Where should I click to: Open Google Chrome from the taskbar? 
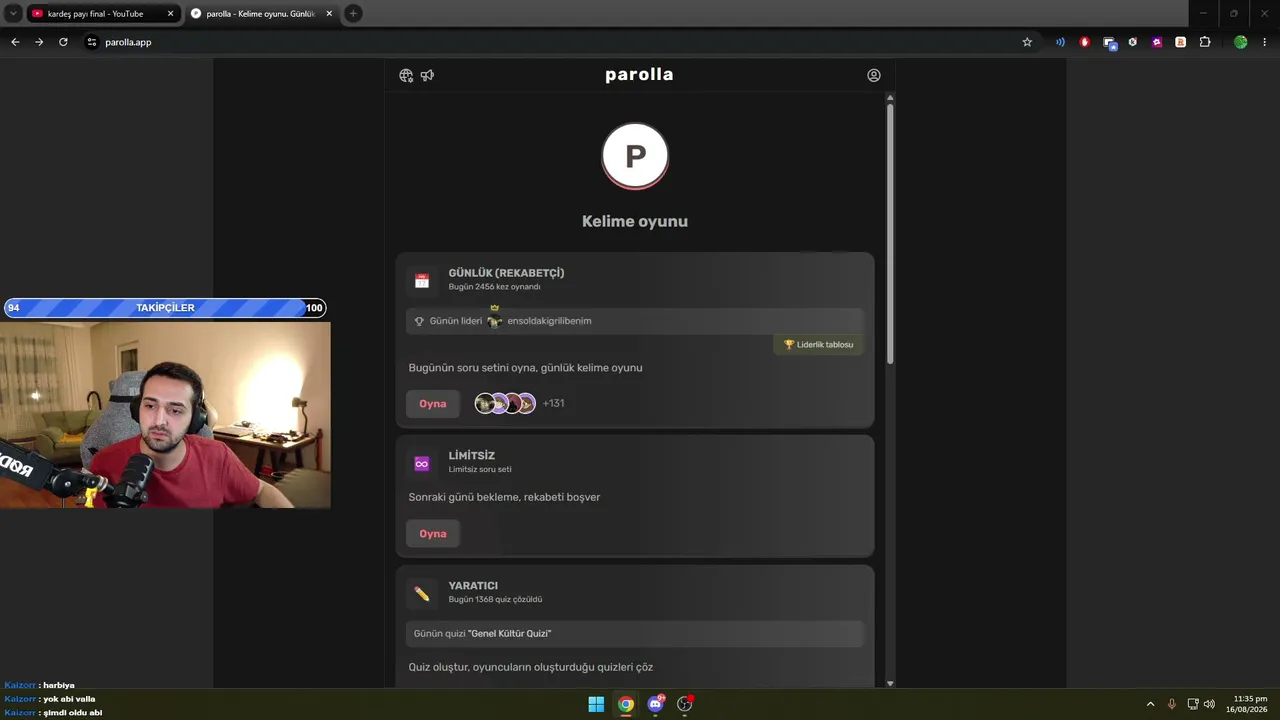pyautogui.click(x=626, y=704)
